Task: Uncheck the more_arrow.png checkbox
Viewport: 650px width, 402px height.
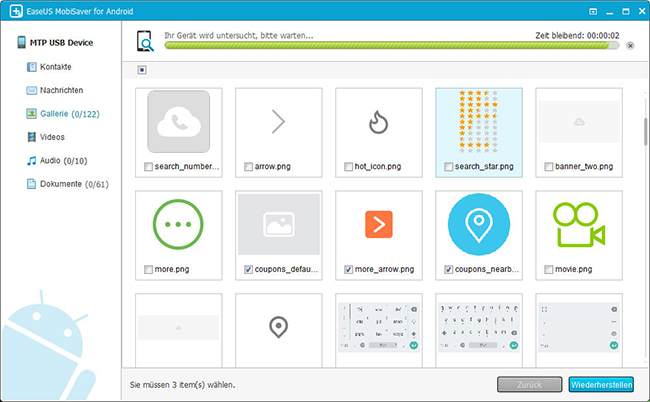Action: [348, 270]
